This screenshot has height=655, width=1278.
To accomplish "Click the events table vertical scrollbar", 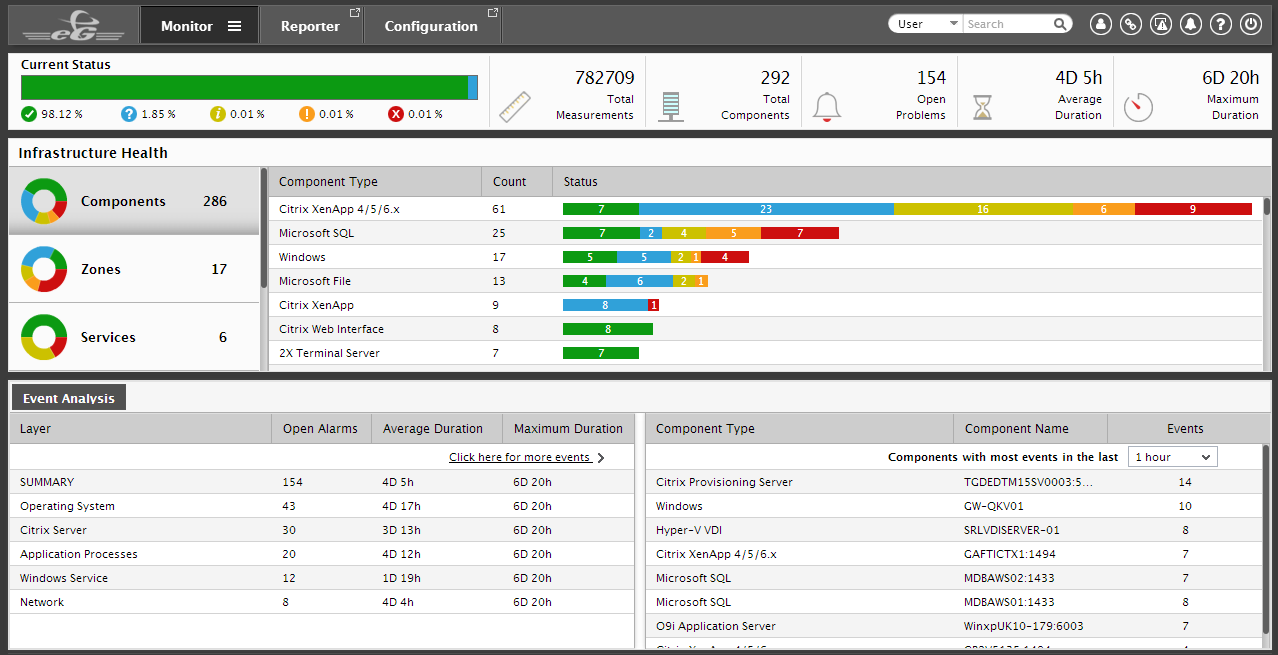I will click(1267, 540).
